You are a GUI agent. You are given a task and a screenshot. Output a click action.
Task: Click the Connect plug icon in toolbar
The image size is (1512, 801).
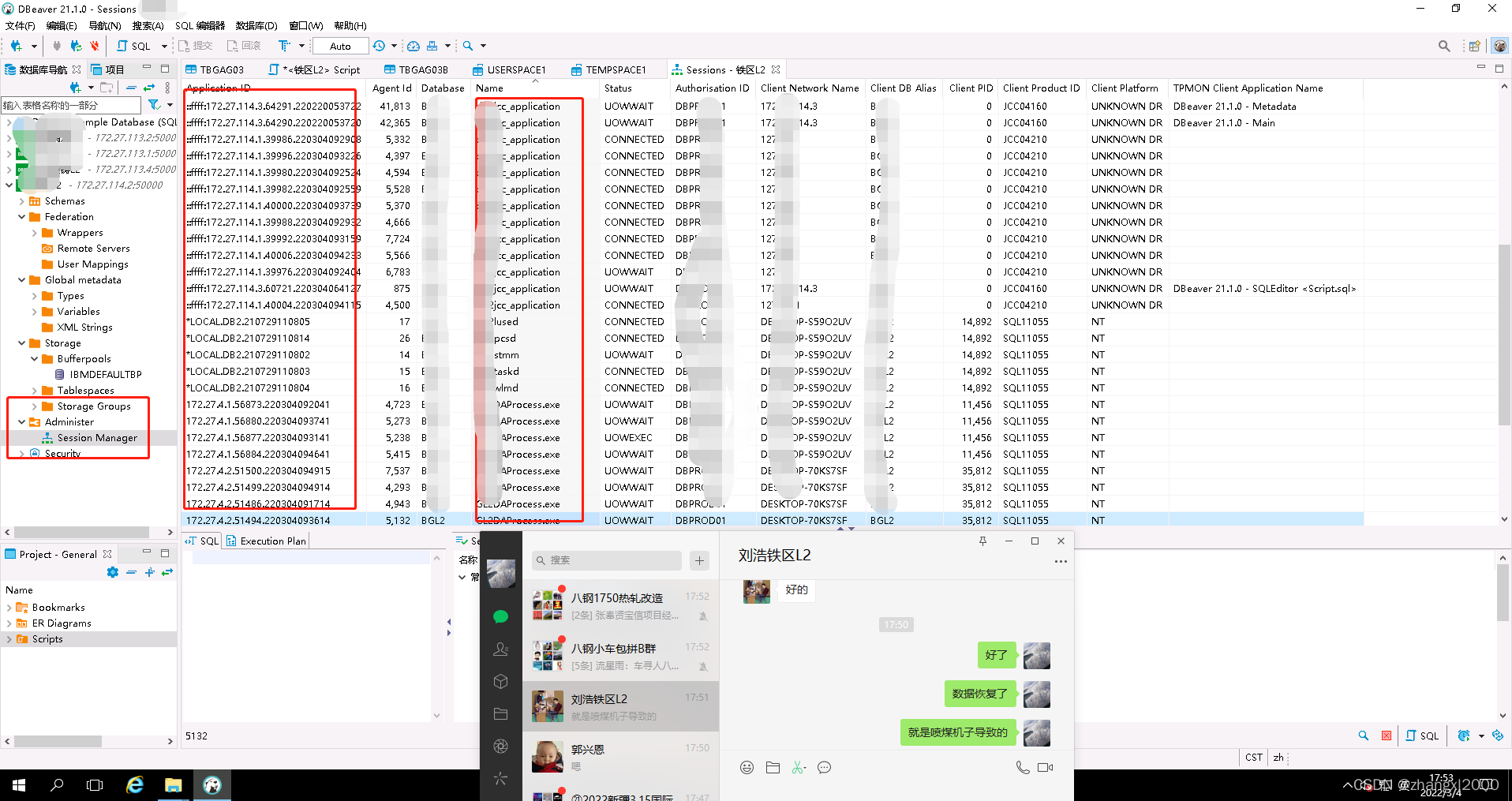coord(57,46)
